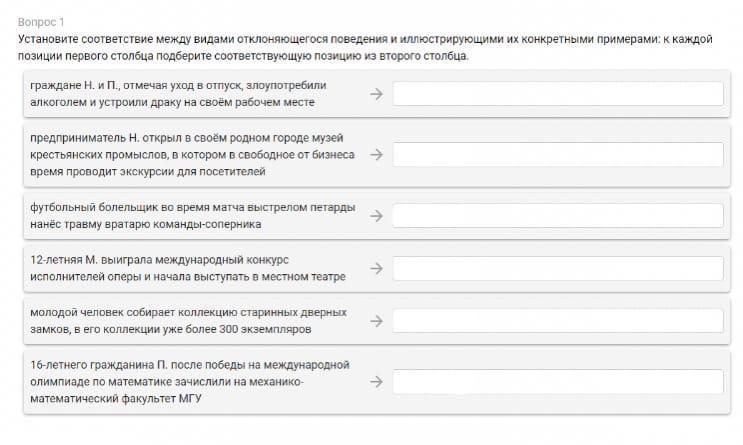Click arrow icon next to граждане Н. и П. row
This screenshot has width=743, height=445.
click(376, 94)
